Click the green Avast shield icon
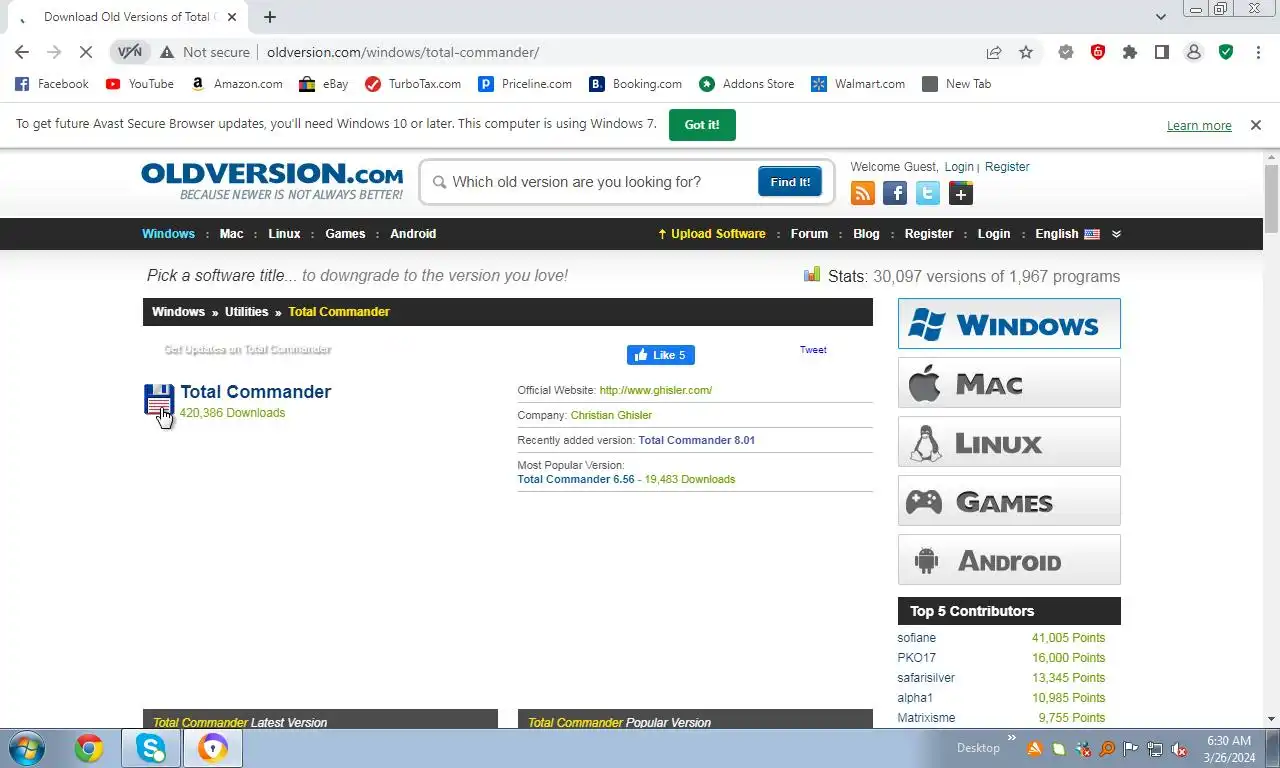This screenshot has width=1280, height=768. coord(1226,52)
